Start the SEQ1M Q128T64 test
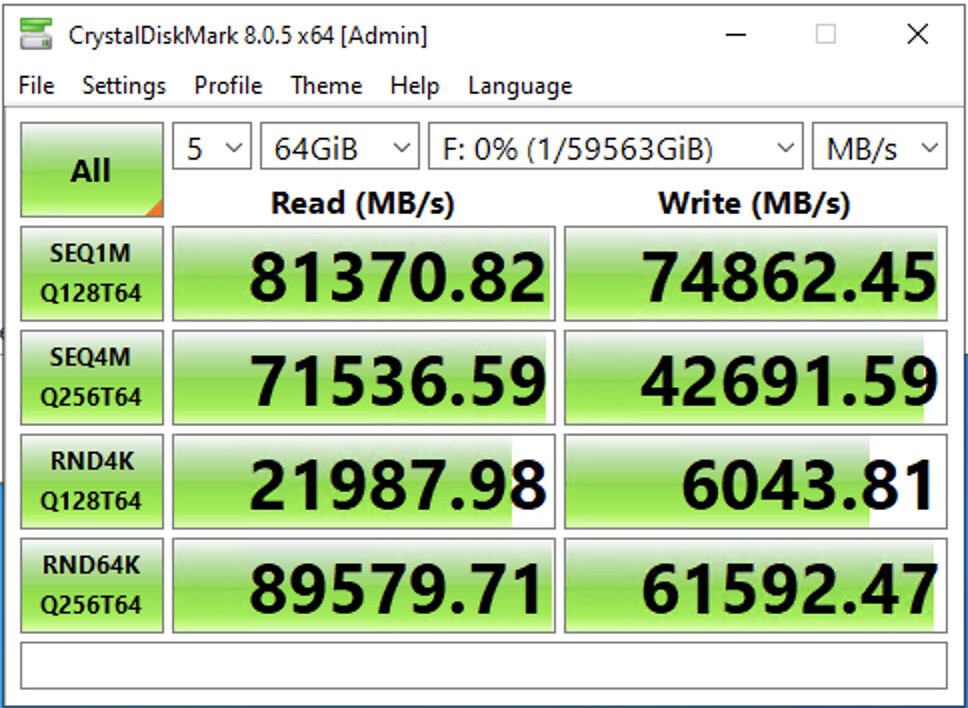This screenshot has height=708, width=968. coord(91,274)
